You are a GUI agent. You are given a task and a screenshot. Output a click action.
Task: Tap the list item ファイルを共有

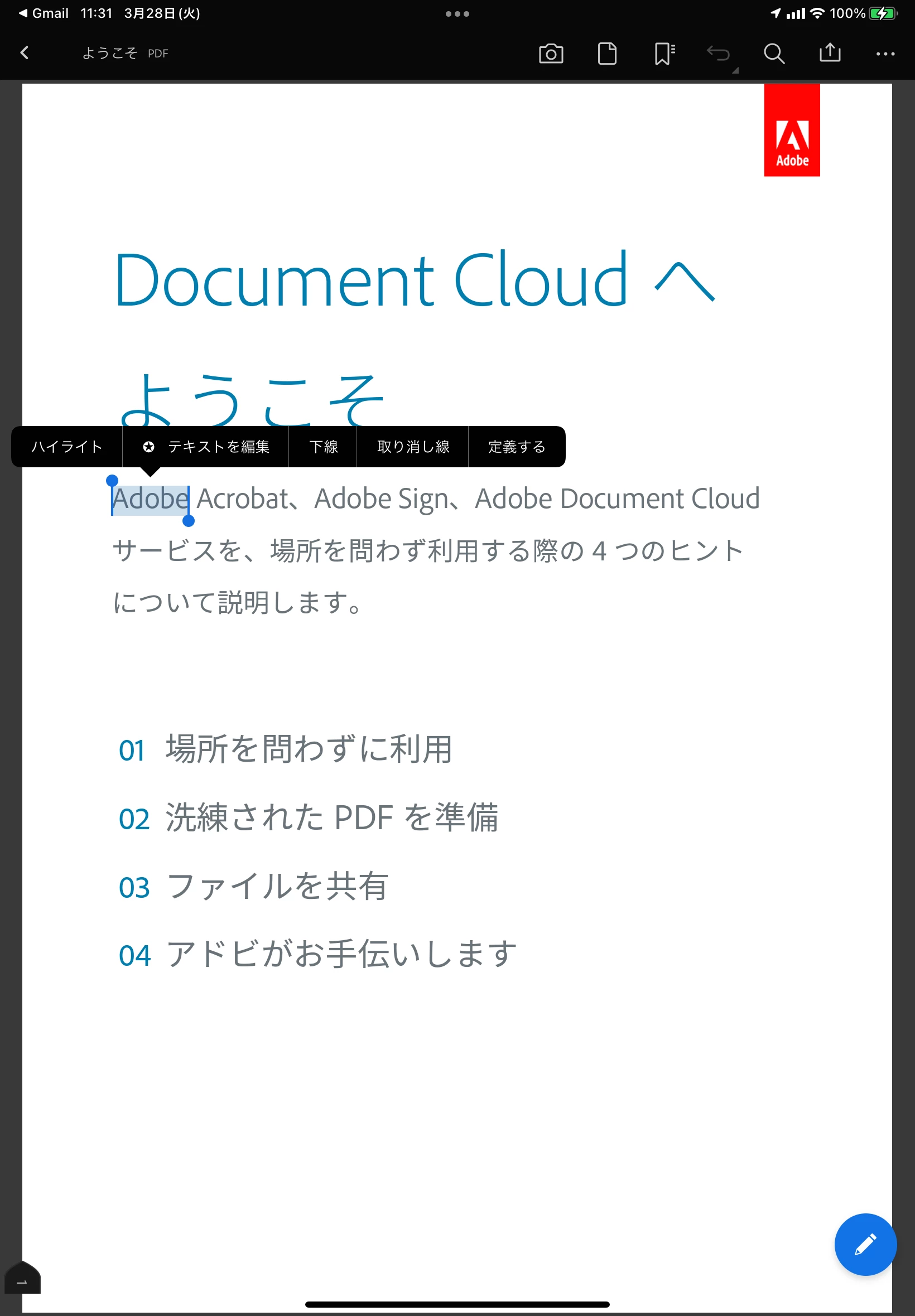[x=277, y=886]
